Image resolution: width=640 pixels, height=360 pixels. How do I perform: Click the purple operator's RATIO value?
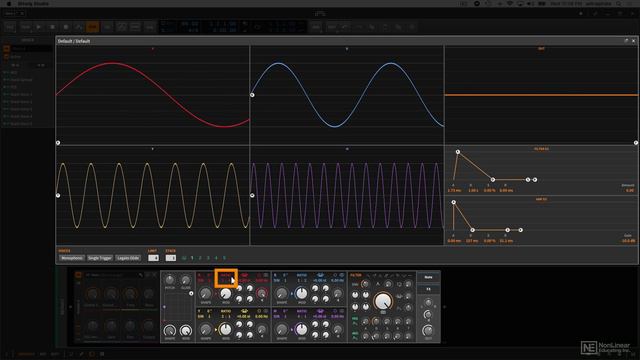click(302, 316)
